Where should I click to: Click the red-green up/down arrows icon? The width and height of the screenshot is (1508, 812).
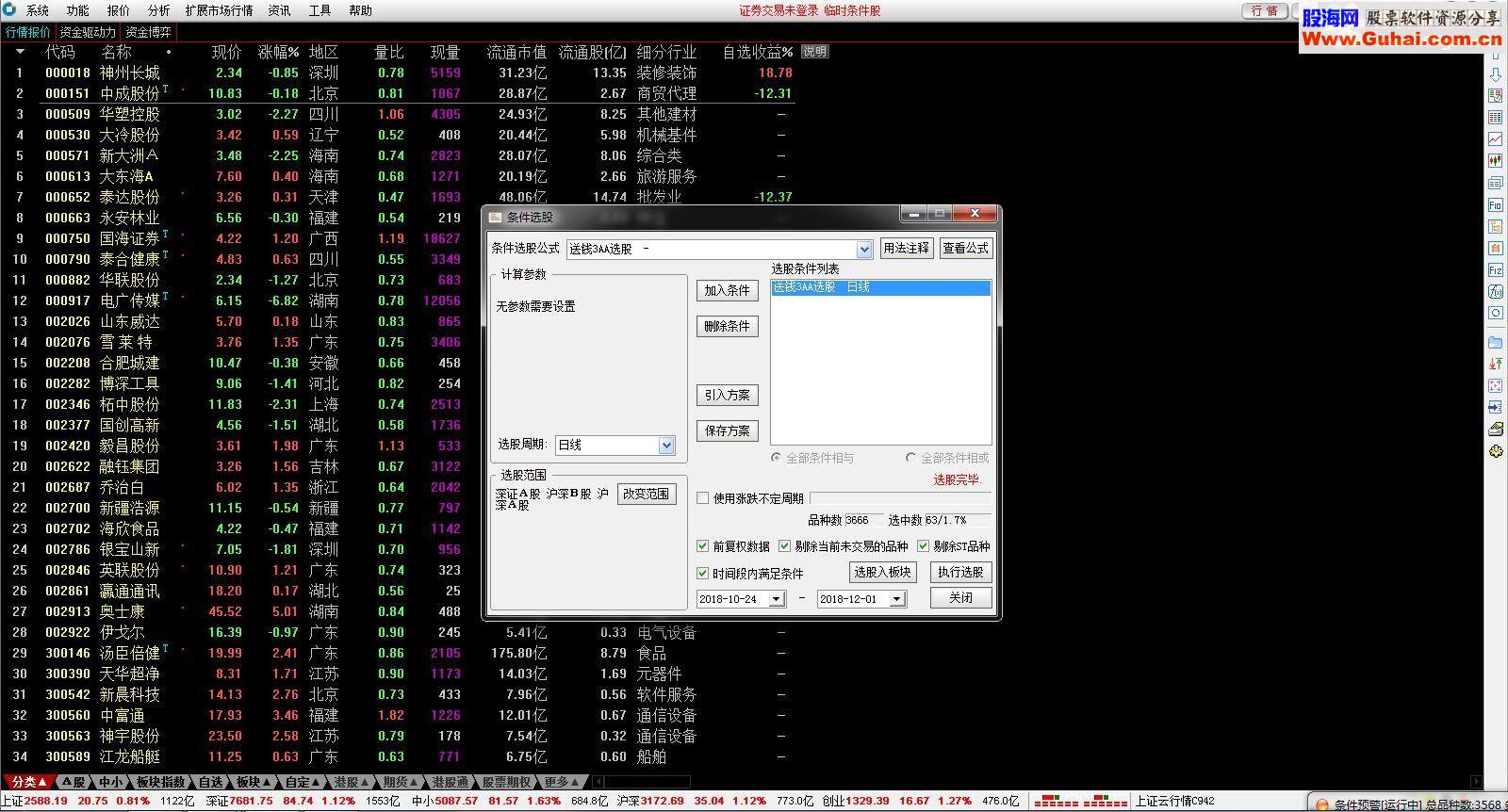click(1495, 364)
